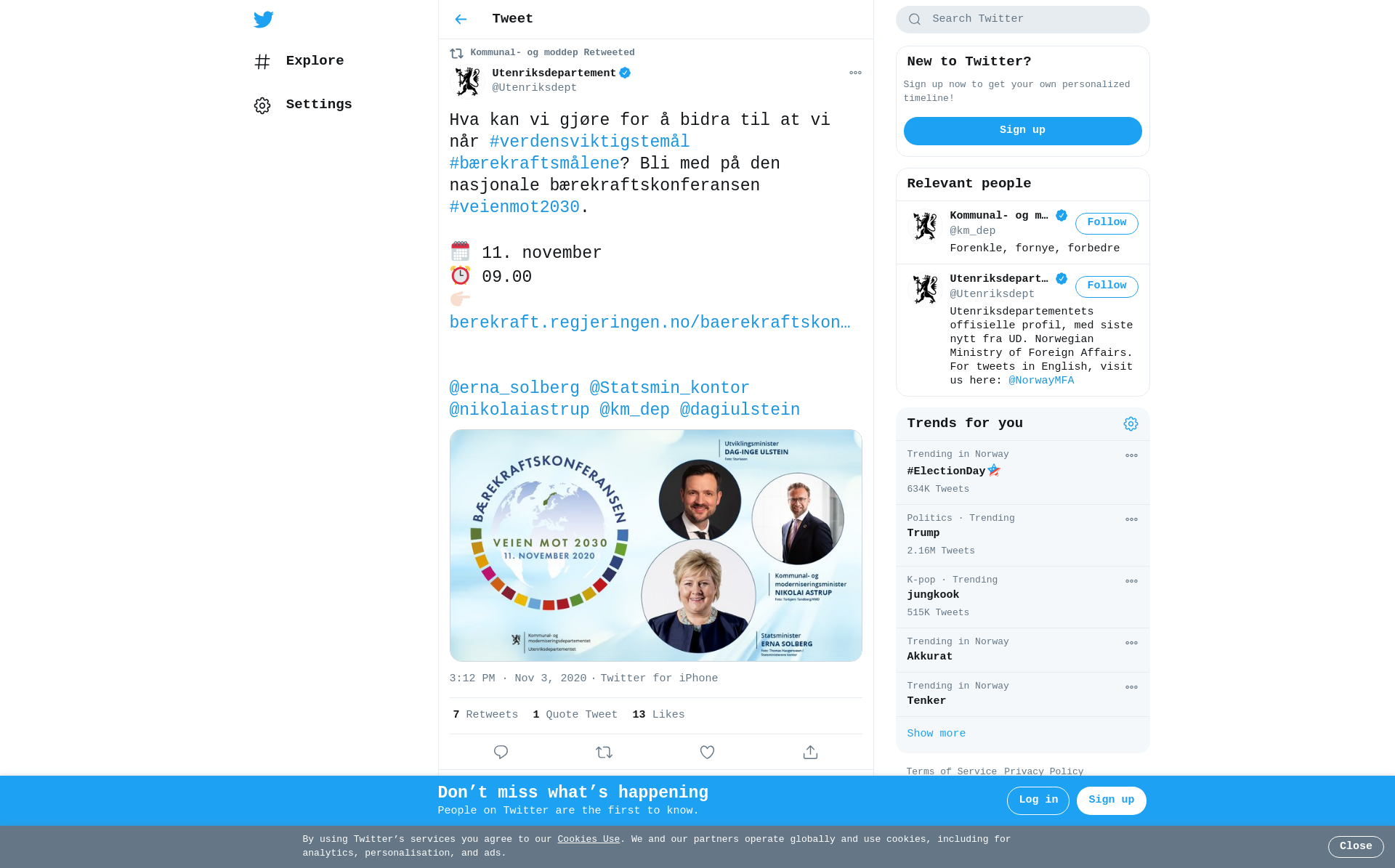
Task: Open the Bærekraftskonferansen tweet image
Action: pos(655,545)
